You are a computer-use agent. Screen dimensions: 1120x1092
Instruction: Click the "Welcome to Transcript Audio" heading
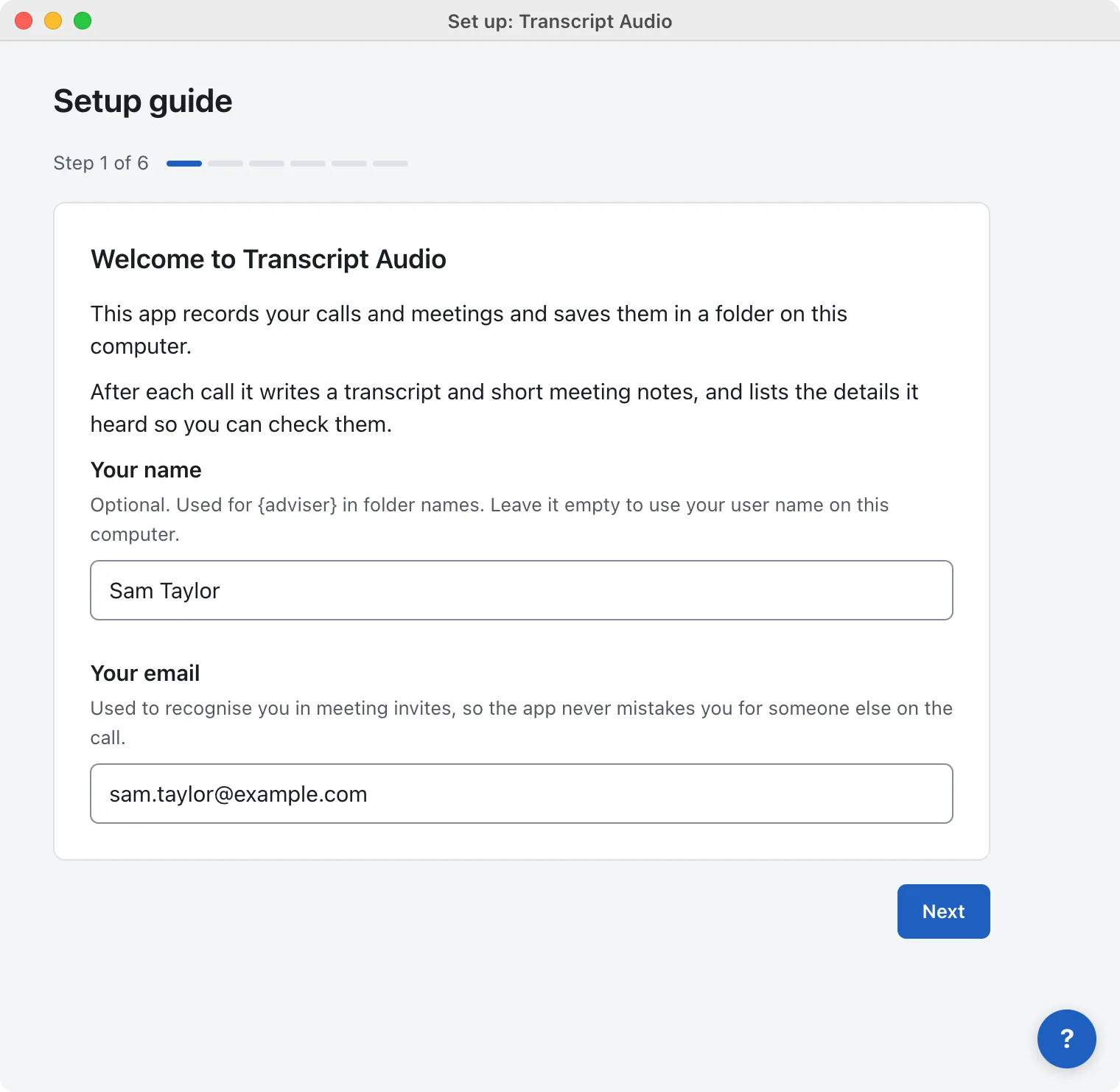[x=268, y=259]
